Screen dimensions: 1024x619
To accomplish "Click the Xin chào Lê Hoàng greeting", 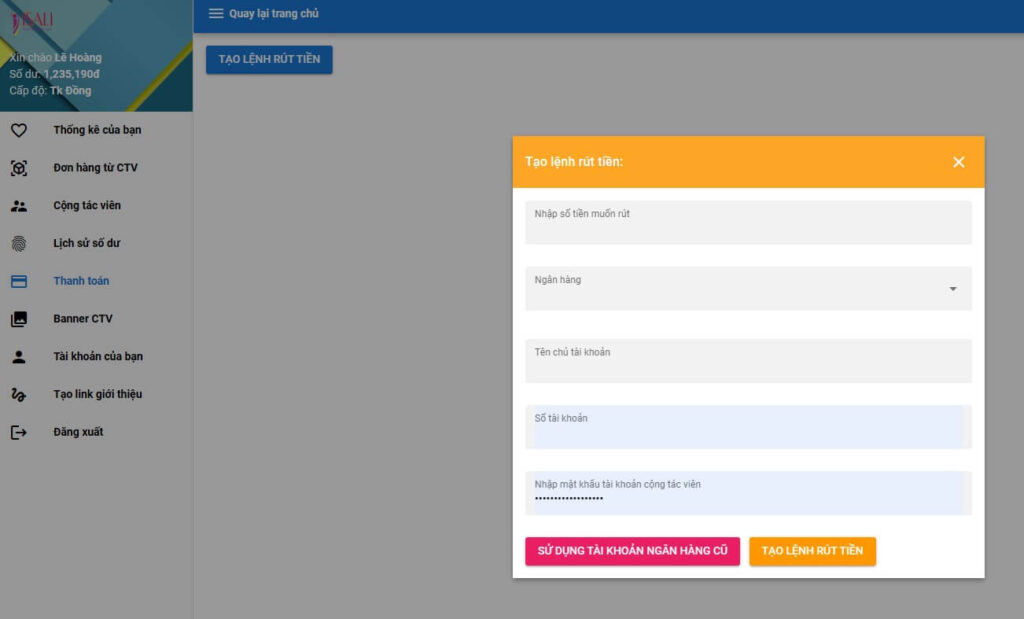I will click(x=56, y=57).
